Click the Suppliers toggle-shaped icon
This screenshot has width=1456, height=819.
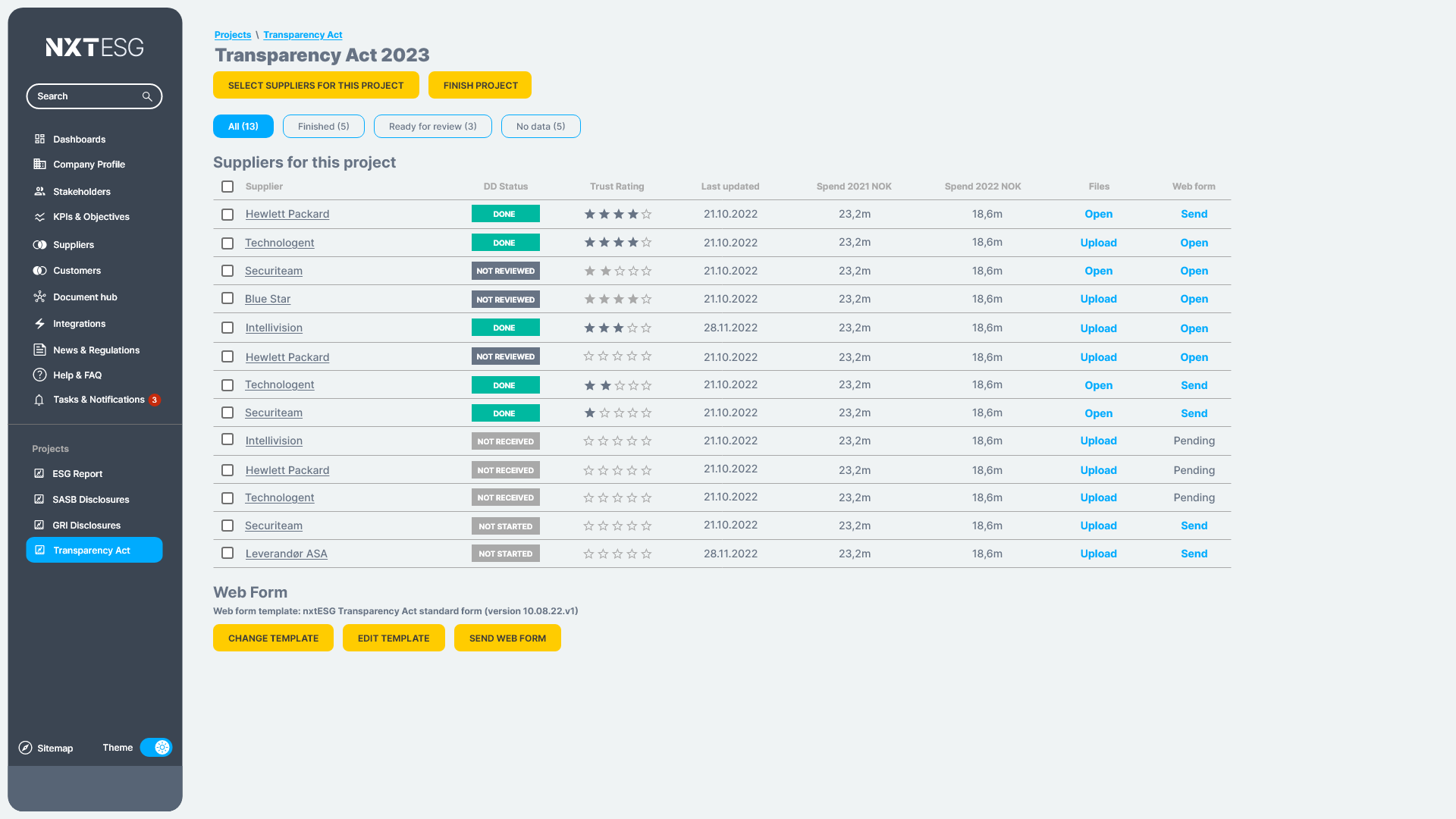(x=39, y=244)
